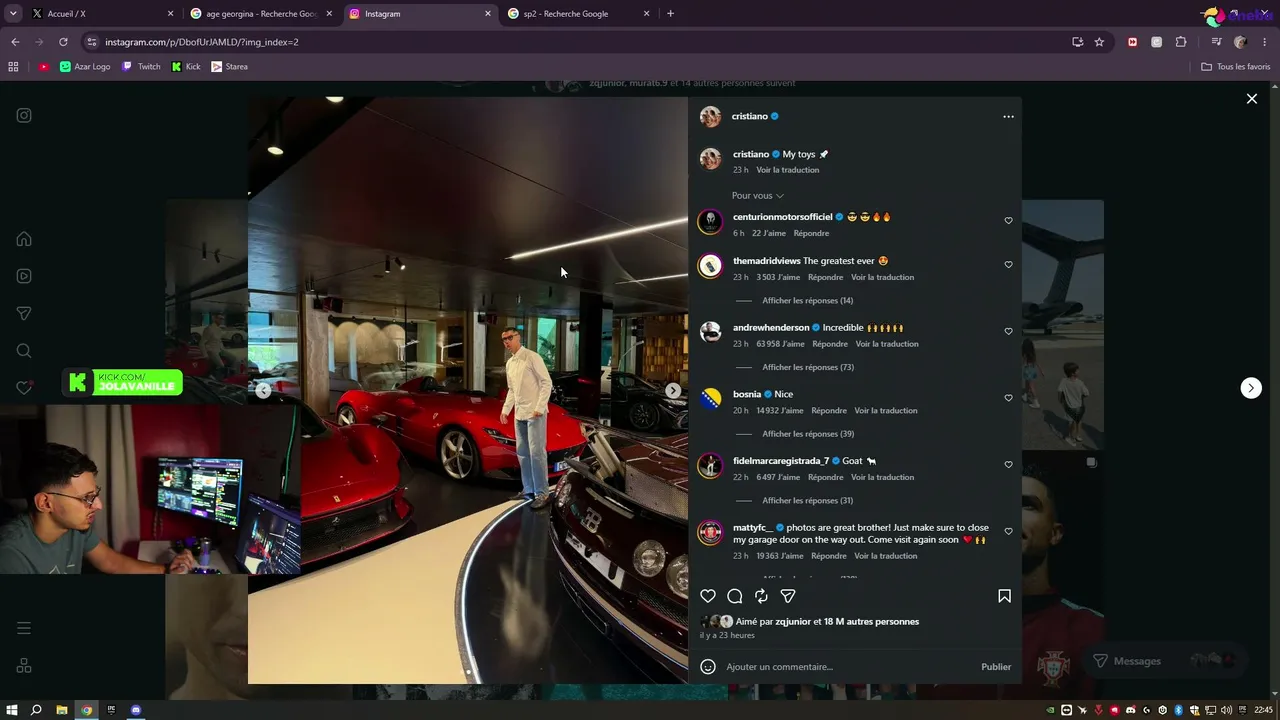The image size is (1280, 720).
Task: Open 'zqjunior' in the liked-by line
Action: click(x=793, y=622)
